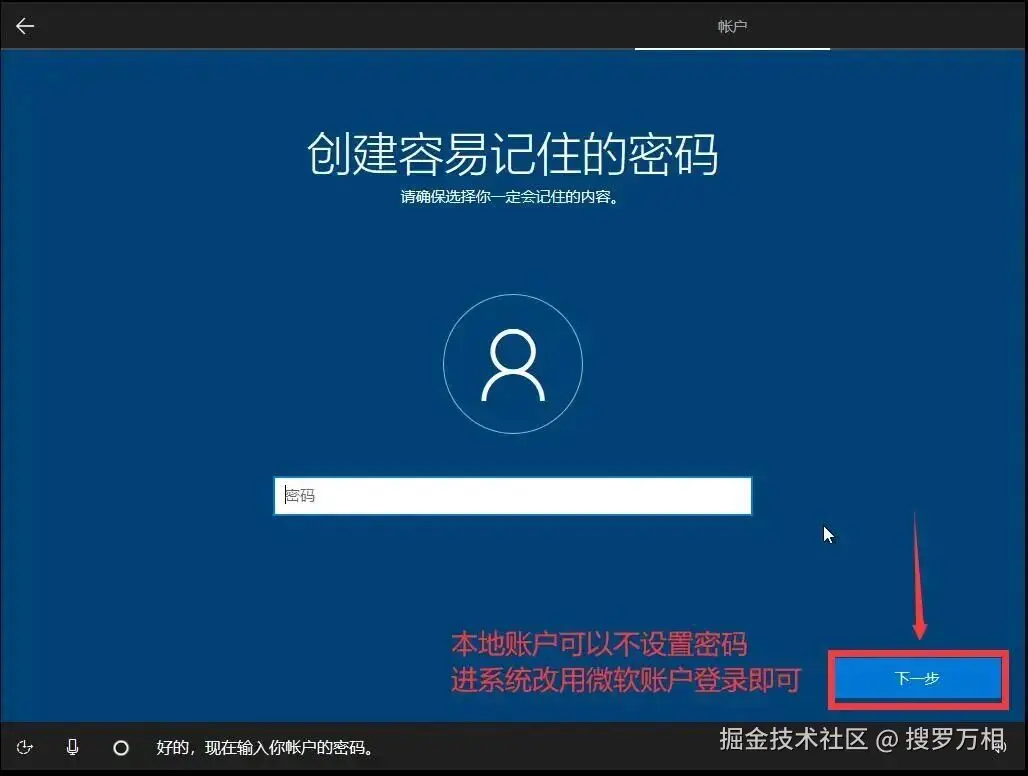Click inside the empty password box
The width and height of the screenshot is (1028, 776).
(512, 495)
